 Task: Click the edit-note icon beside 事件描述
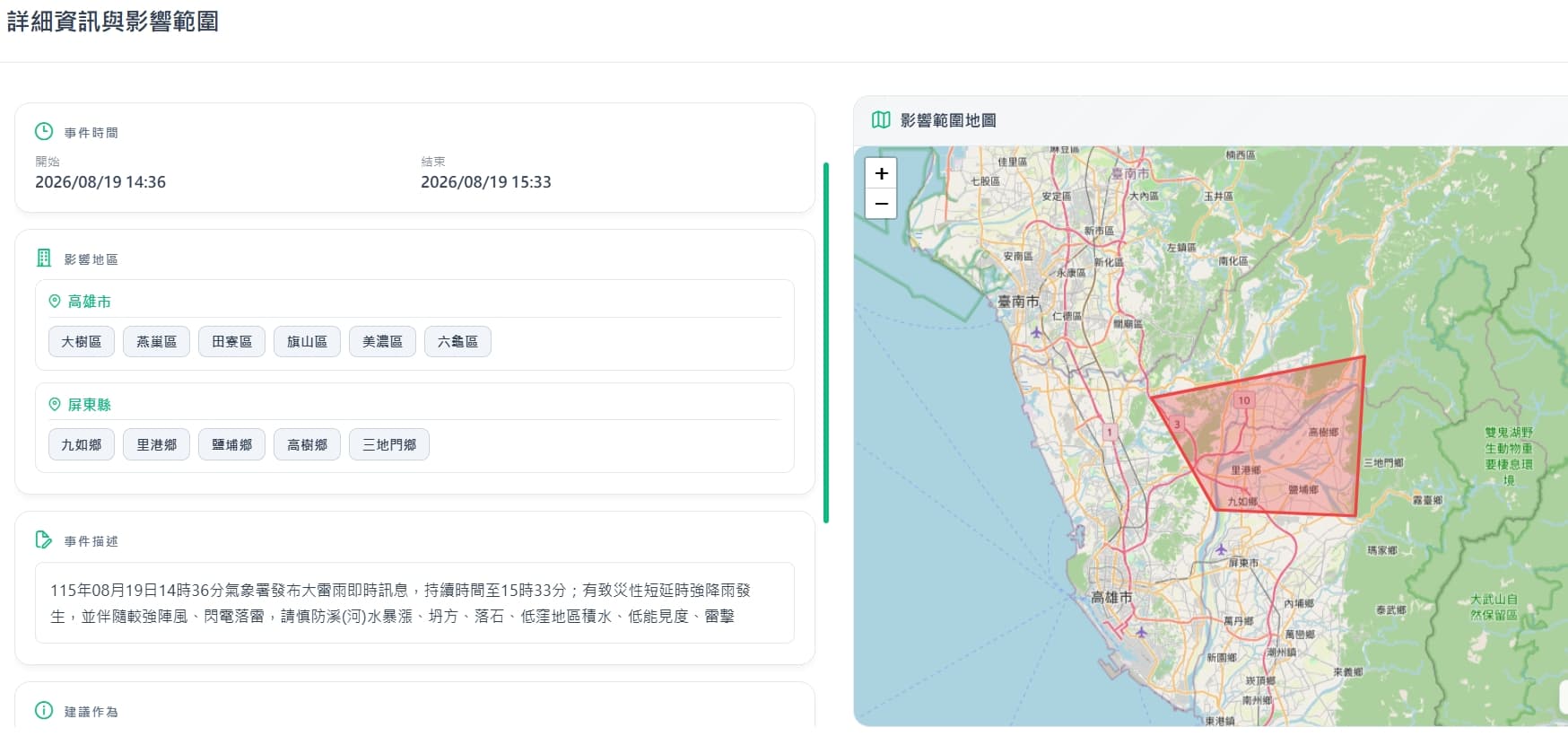[x=44, y=539]
